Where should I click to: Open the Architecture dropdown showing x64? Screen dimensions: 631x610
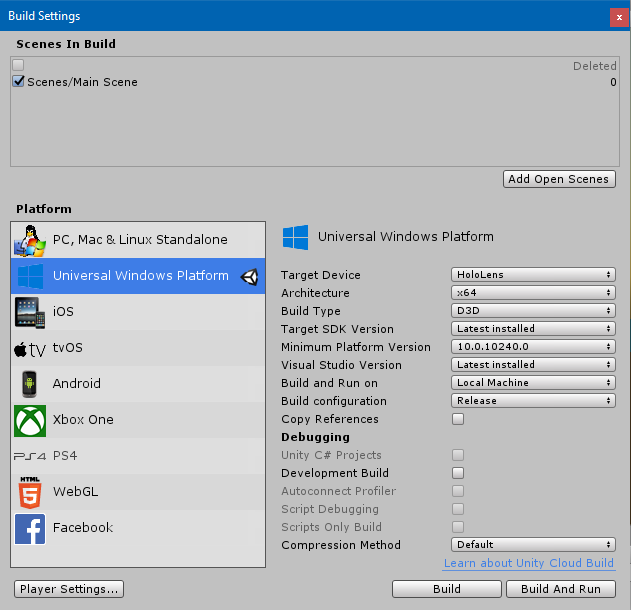(533, 293)
